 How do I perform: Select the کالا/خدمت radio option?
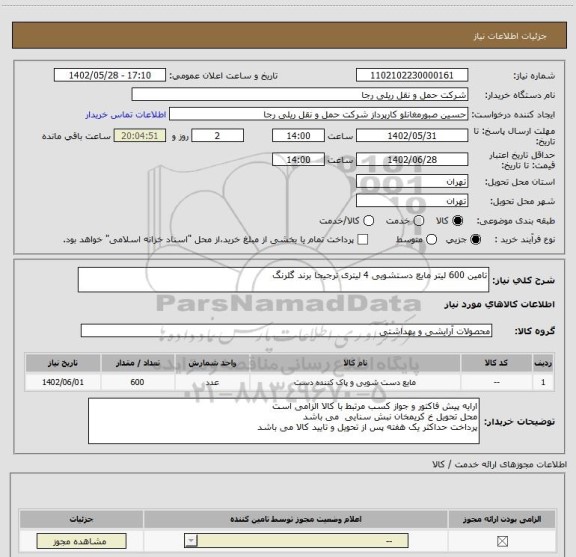[x=368, y=220]
